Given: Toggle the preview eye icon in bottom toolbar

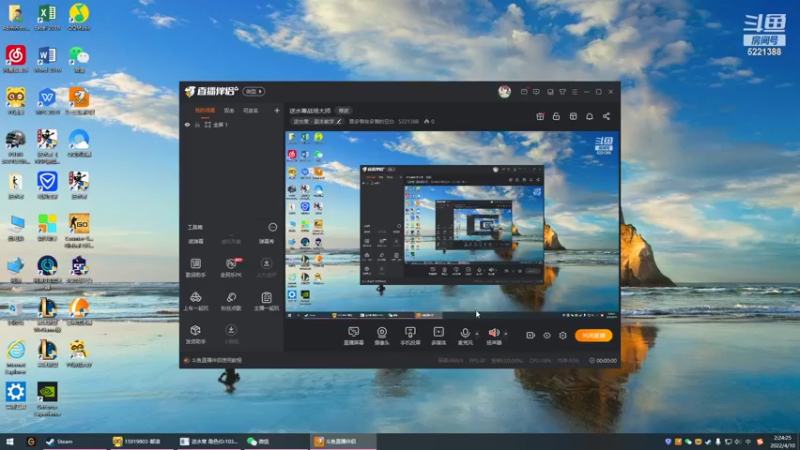Looking at the screenshot, I should pos(546,335).
